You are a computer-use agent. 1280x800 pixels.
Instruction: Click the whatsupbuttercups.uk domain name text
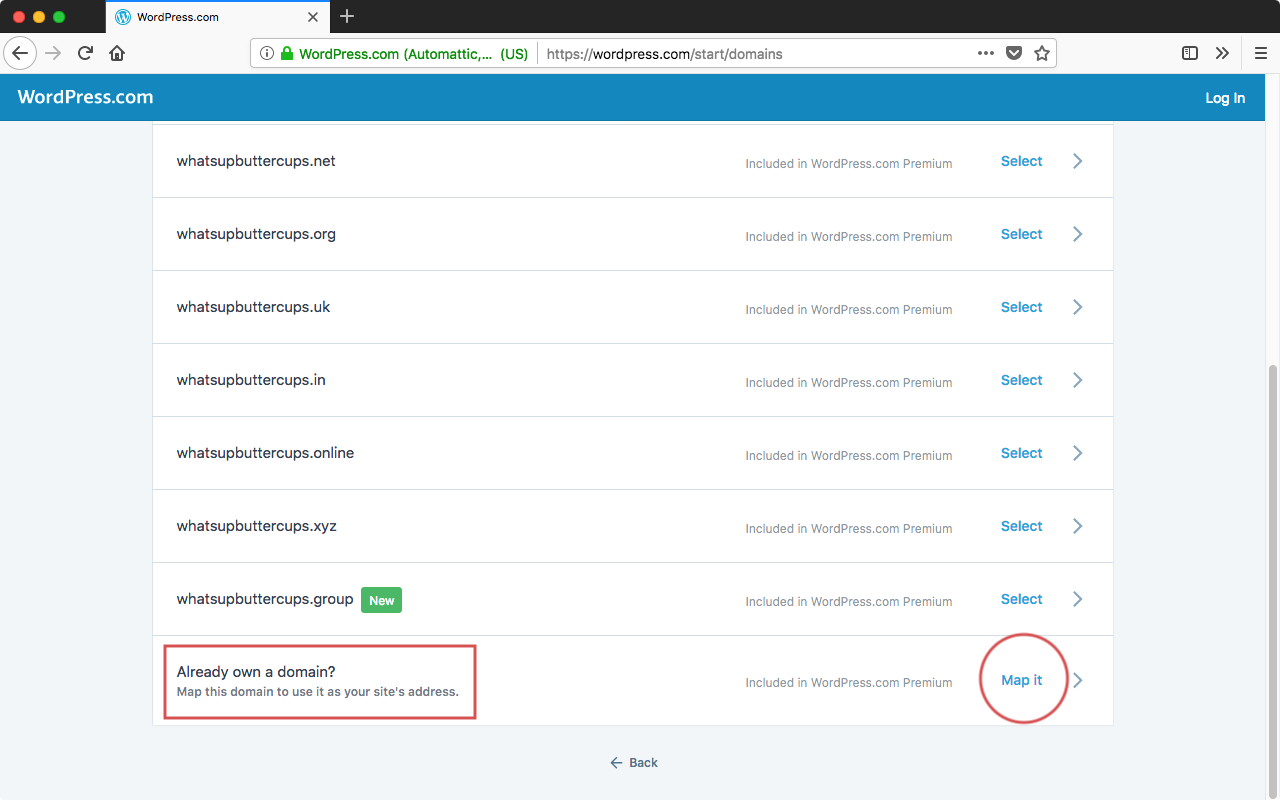(x=253, y=307)
